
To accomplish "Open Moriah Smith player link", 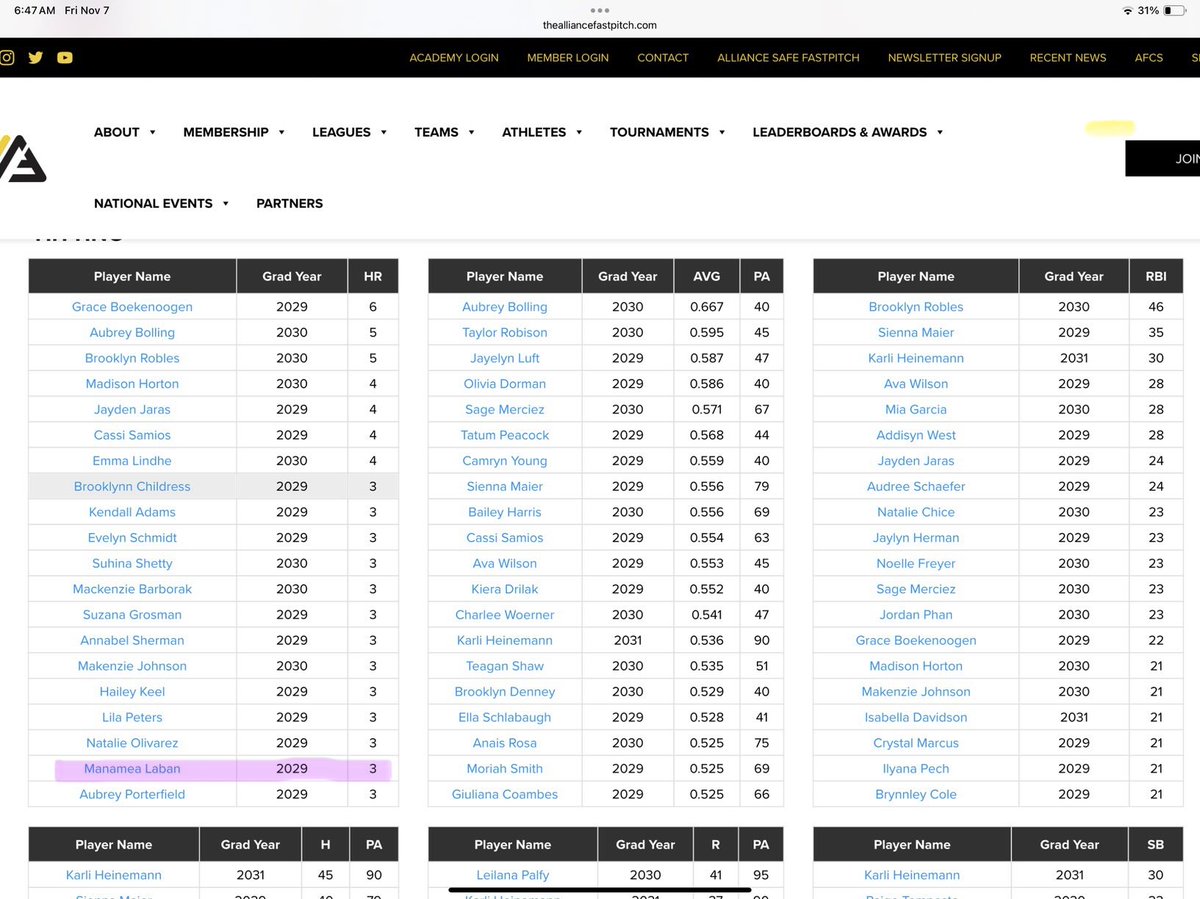I will [504, 769].
